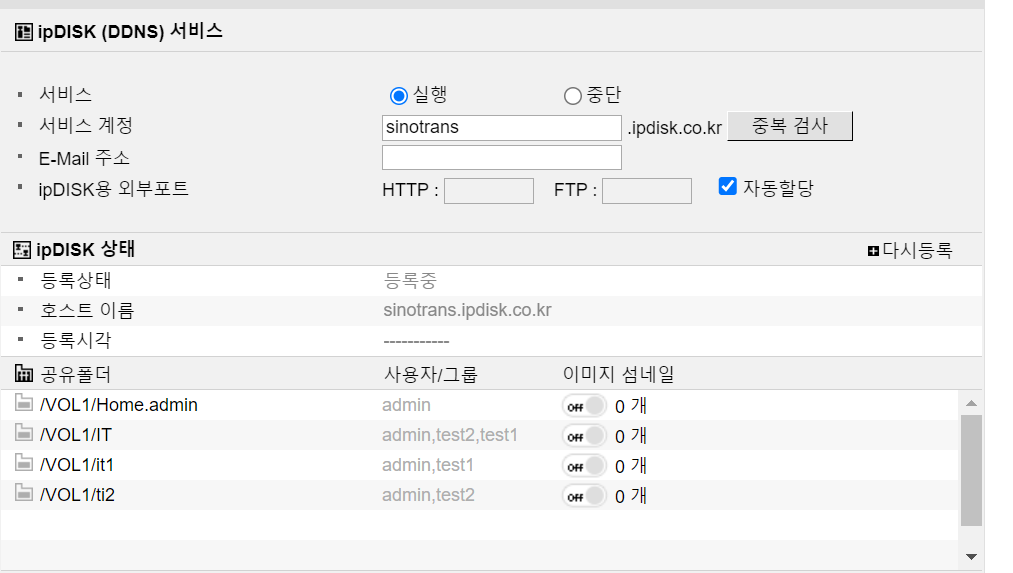Click the 호스트 이름 label
The image size is (1013, 573).
87,311
